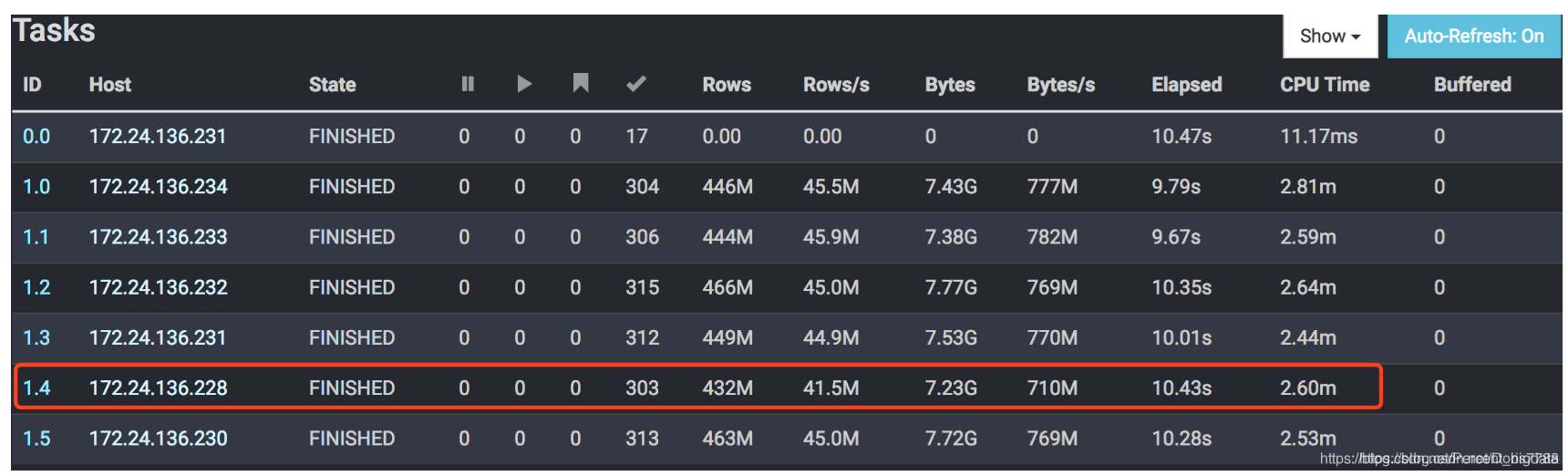
Task: Click bytes value 7.53G
Action: [x=951, y=338]
